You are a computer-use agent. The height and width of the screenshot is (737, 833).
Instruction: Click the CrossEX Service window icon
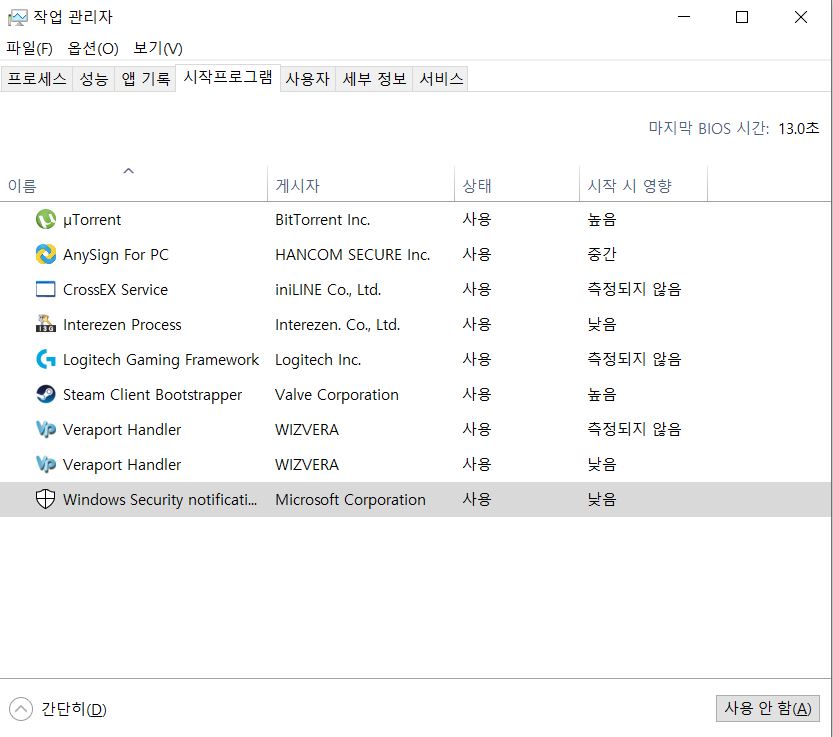pyautogui.click(x=46, y=289)
